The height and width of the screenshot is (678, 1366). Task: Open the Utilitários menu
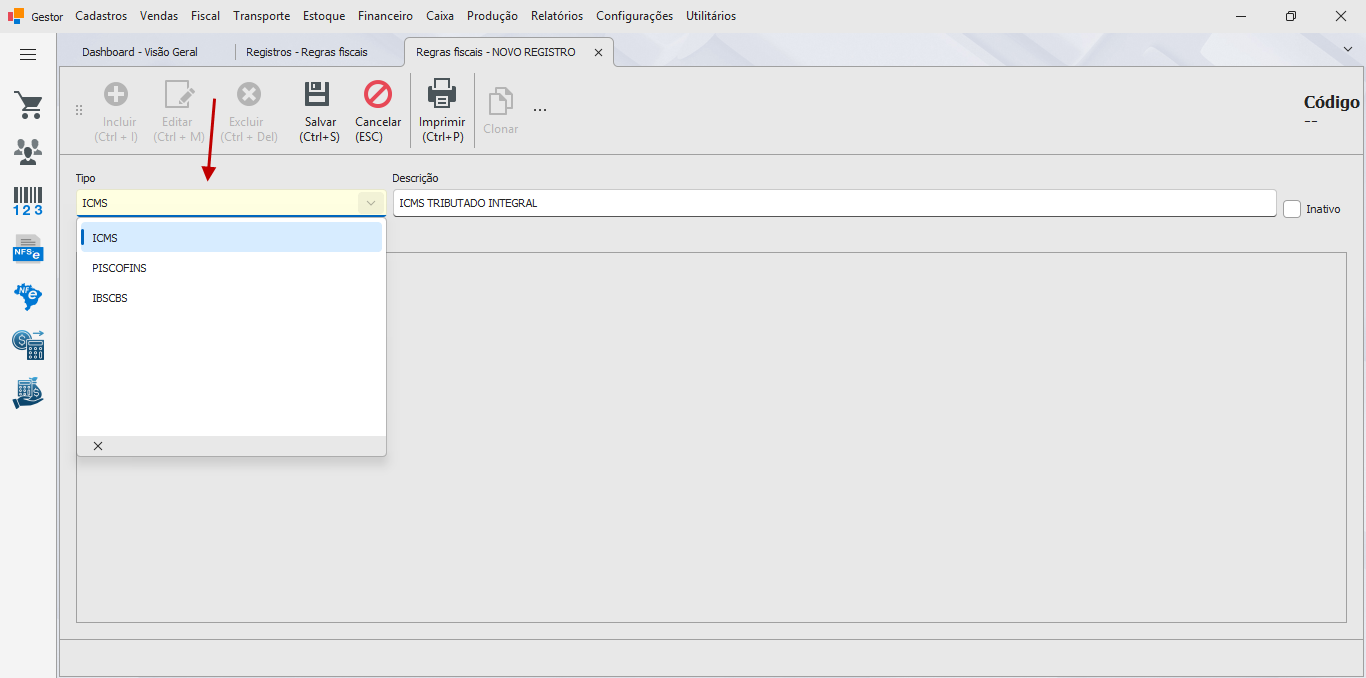tap(711, 16)
